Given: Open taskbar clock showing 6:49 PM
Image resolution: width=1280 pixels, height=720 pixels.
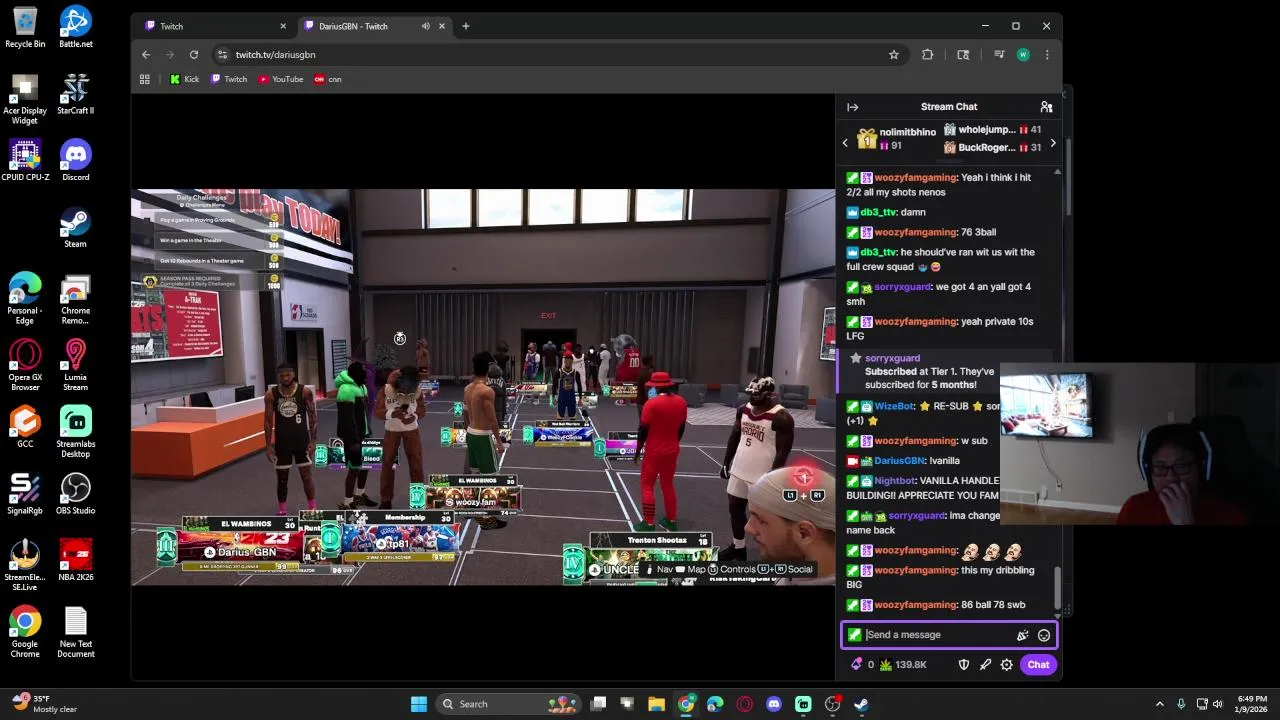Looking at the screenshot, I should (x=1252, y=704).
